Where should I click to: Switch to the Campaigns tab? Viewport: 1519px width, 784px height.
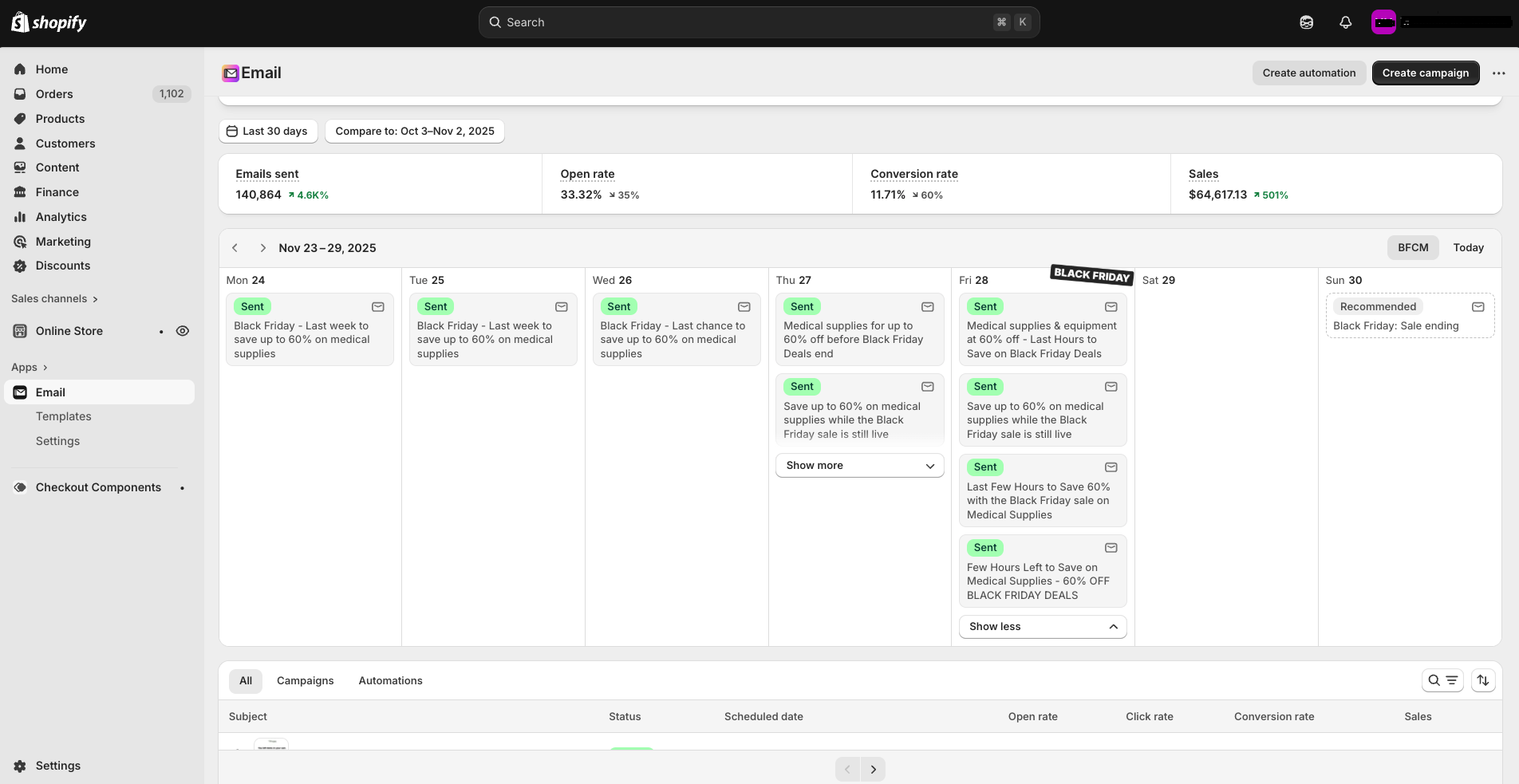click(306, 681)
